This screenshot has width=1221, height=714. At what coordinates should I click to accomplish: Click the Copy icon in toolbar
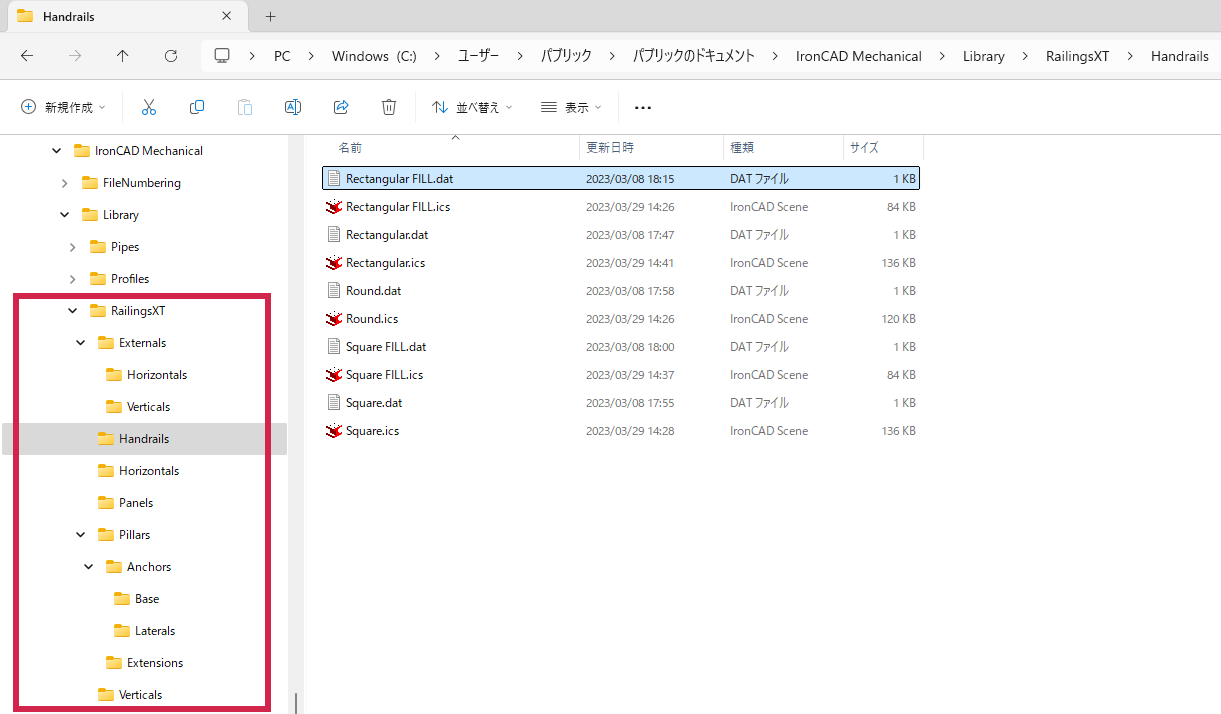point(197,107)
